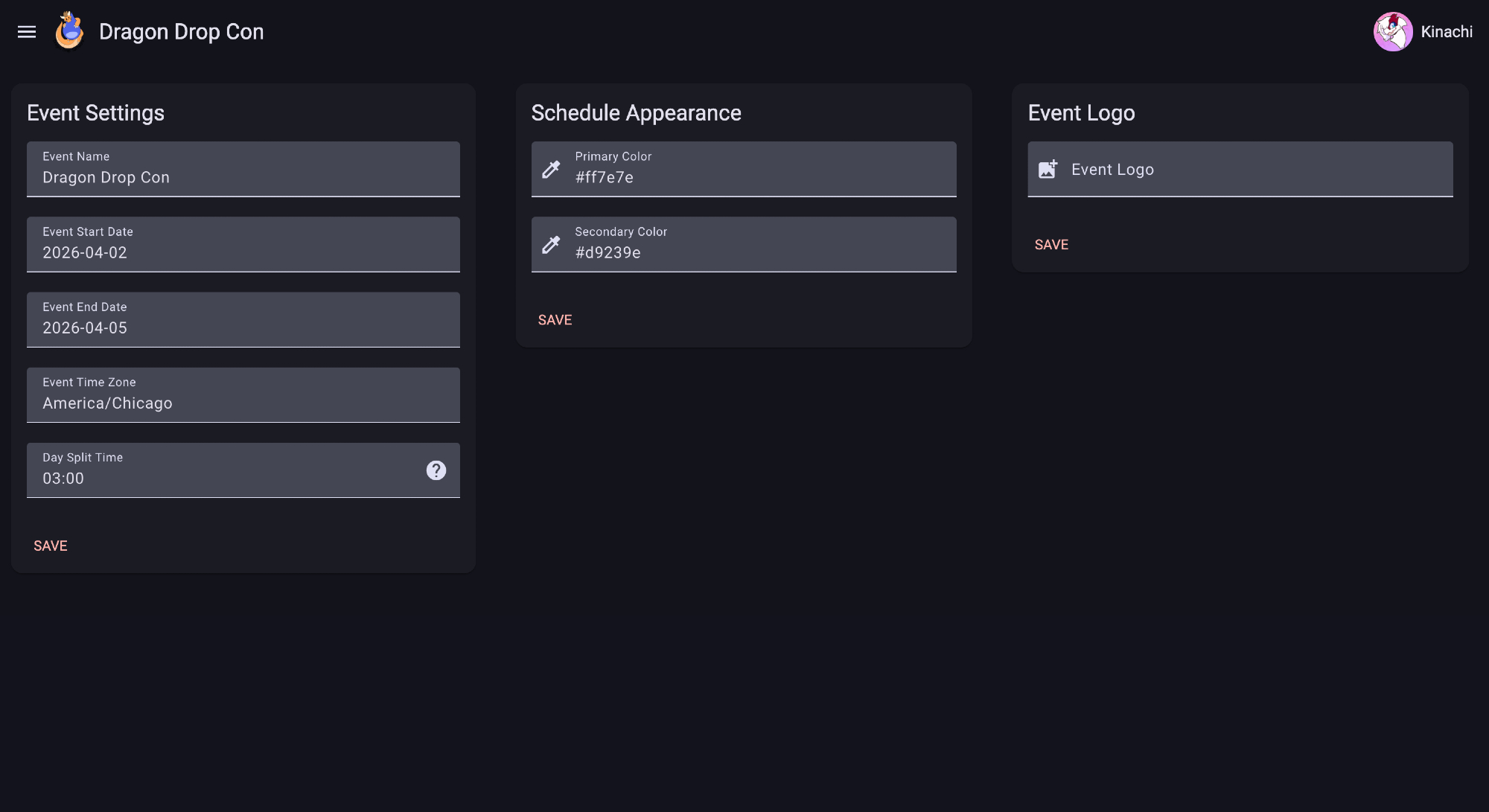Click the Secondary Color eyedropper icon
Screen dimensions: 1489x812
coord(551,245)
